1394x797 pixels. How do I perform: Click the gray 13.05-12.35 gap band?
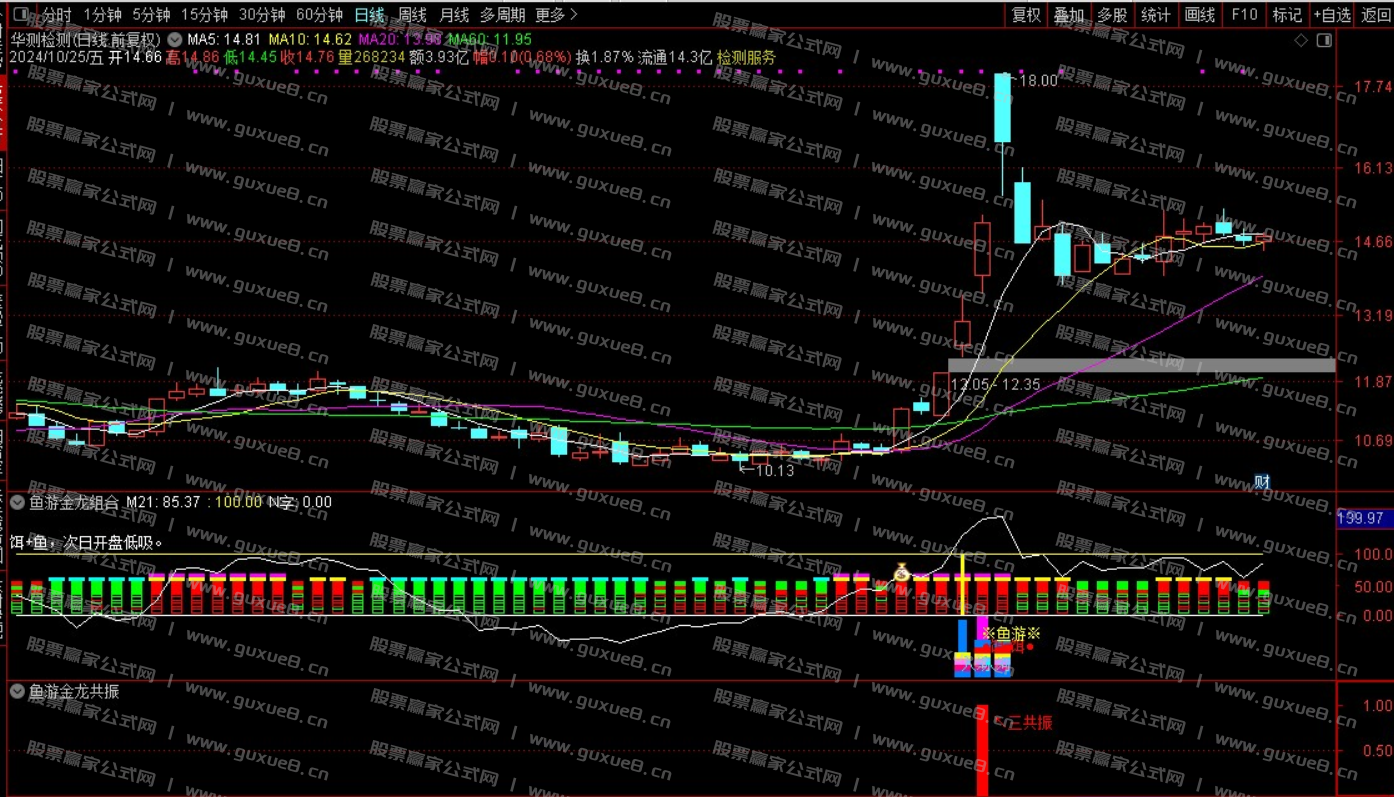click(x=1140, y=365)
